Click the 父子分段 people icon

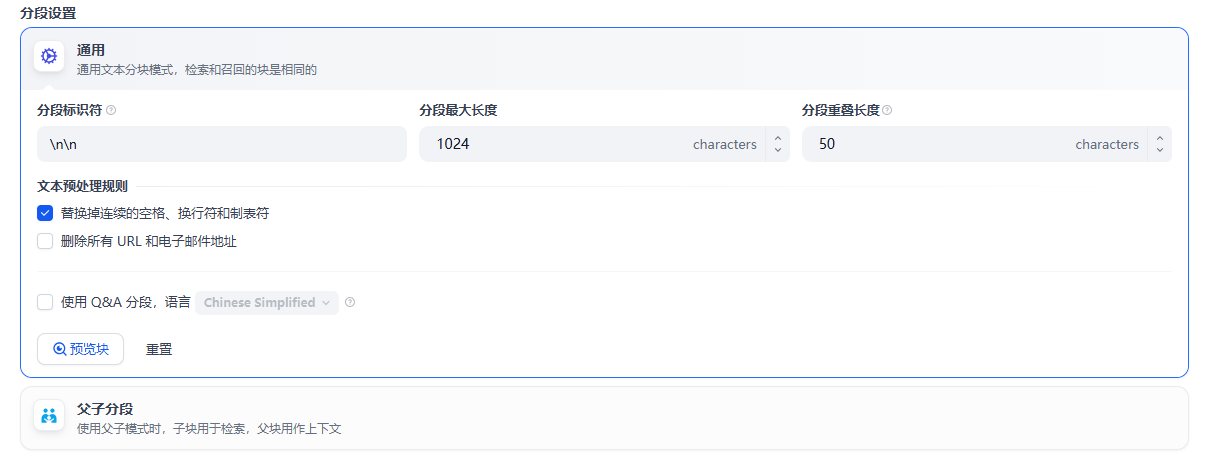(x=49, y=416)
